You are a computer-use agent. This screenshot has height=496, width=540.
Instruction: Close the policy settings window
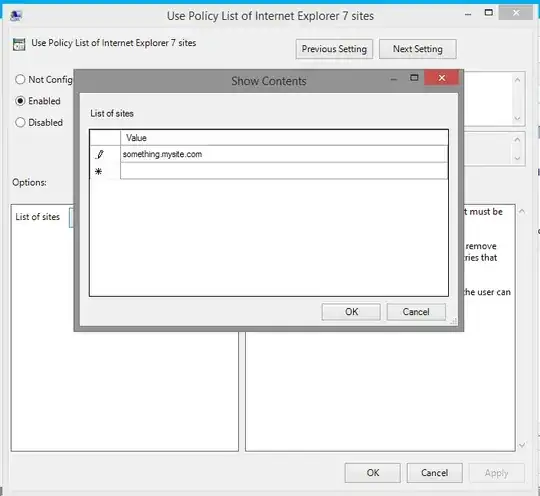(x=516, y=13)
